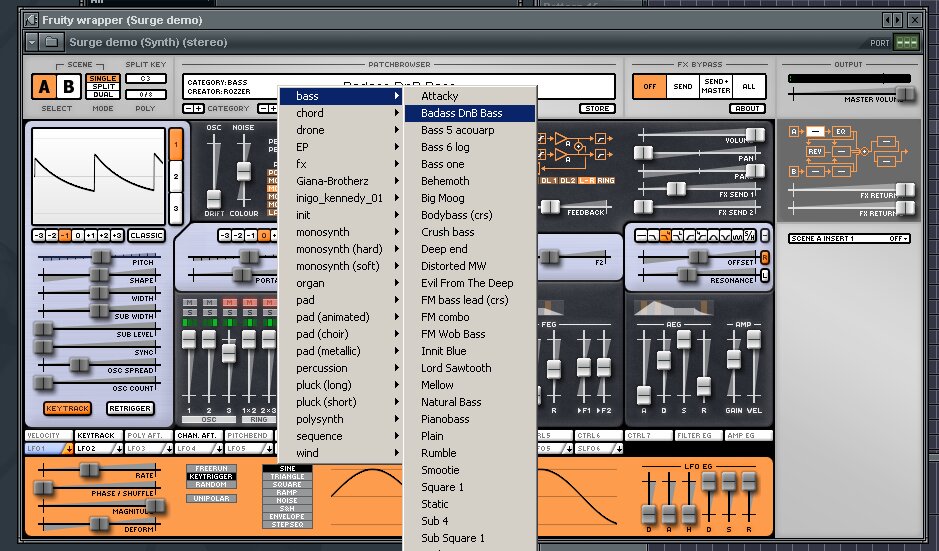Select the EQ block in FX routing diagram
The image size is (939, 551).
coord(842,131)
